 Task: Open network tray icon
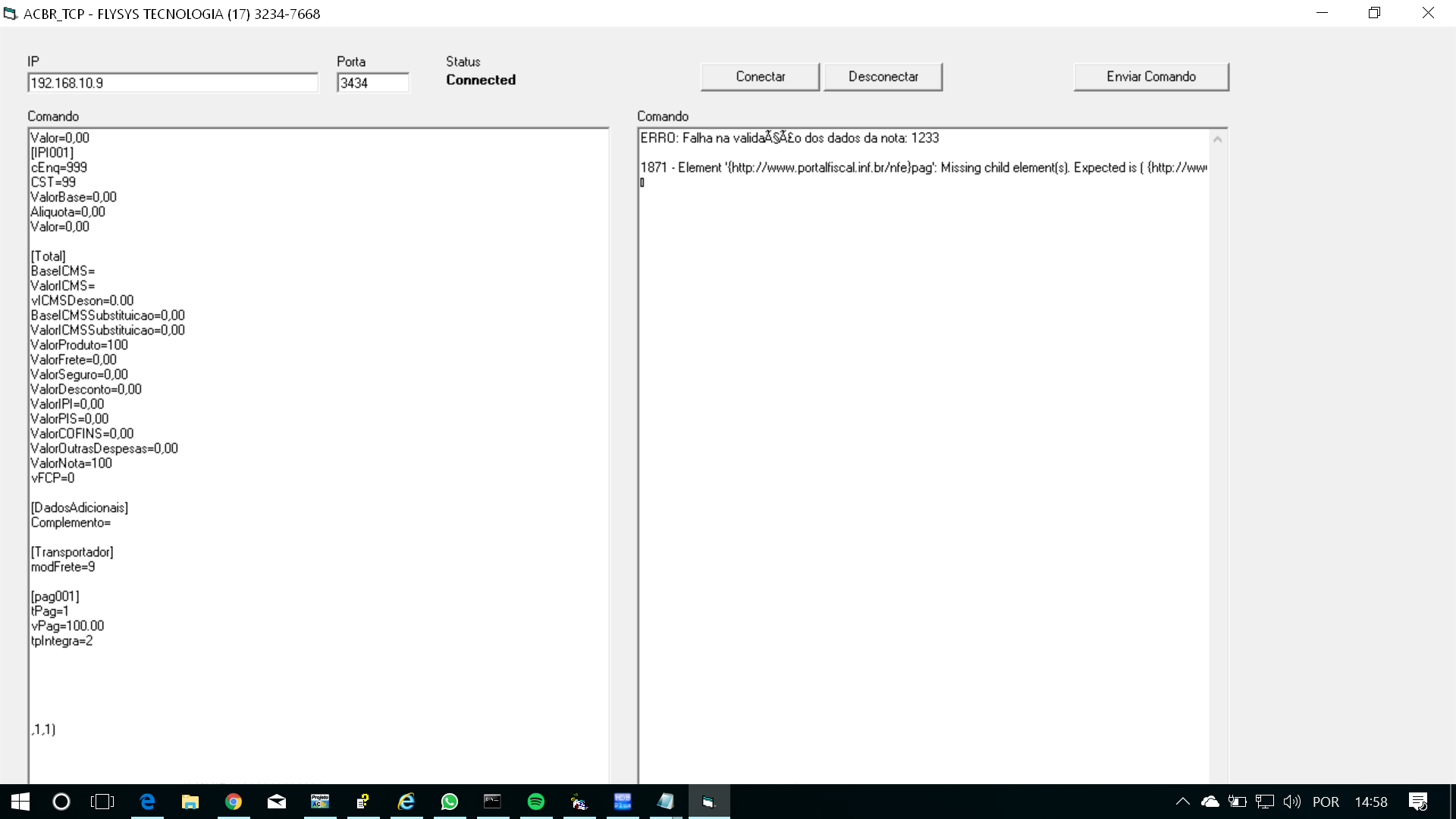1264,802
